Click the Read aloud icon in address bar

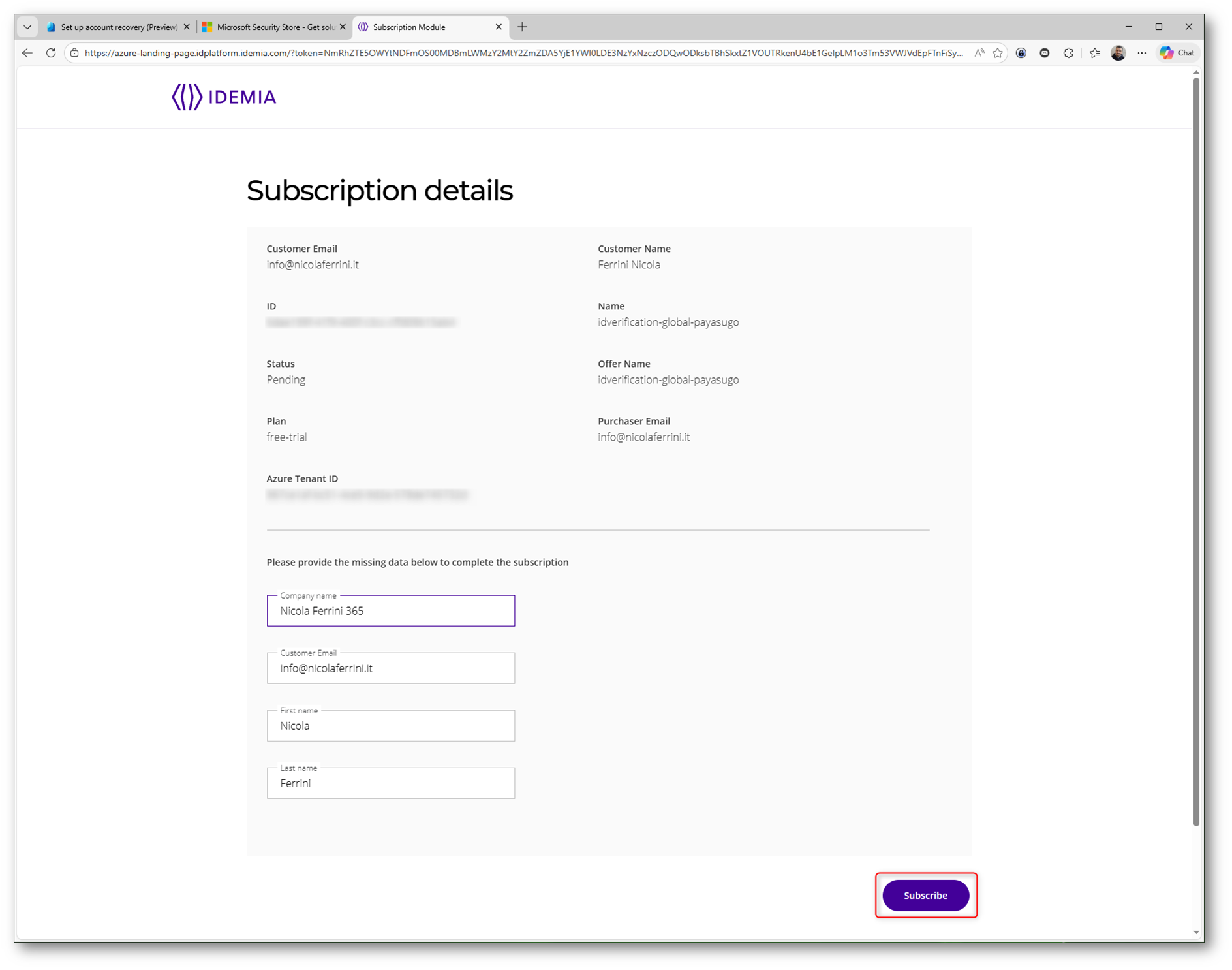tap(979, 53)
